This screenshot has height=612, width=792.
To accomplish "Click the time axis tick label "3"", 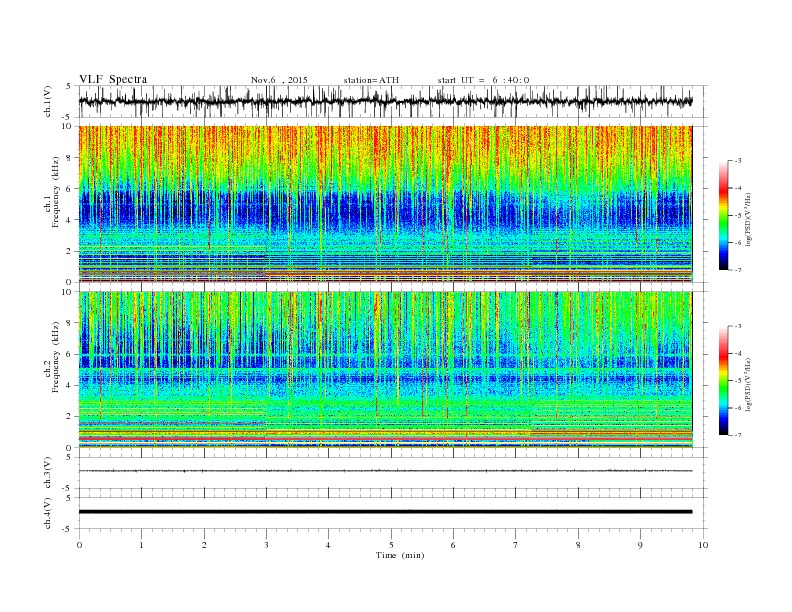I will [266, 545].
